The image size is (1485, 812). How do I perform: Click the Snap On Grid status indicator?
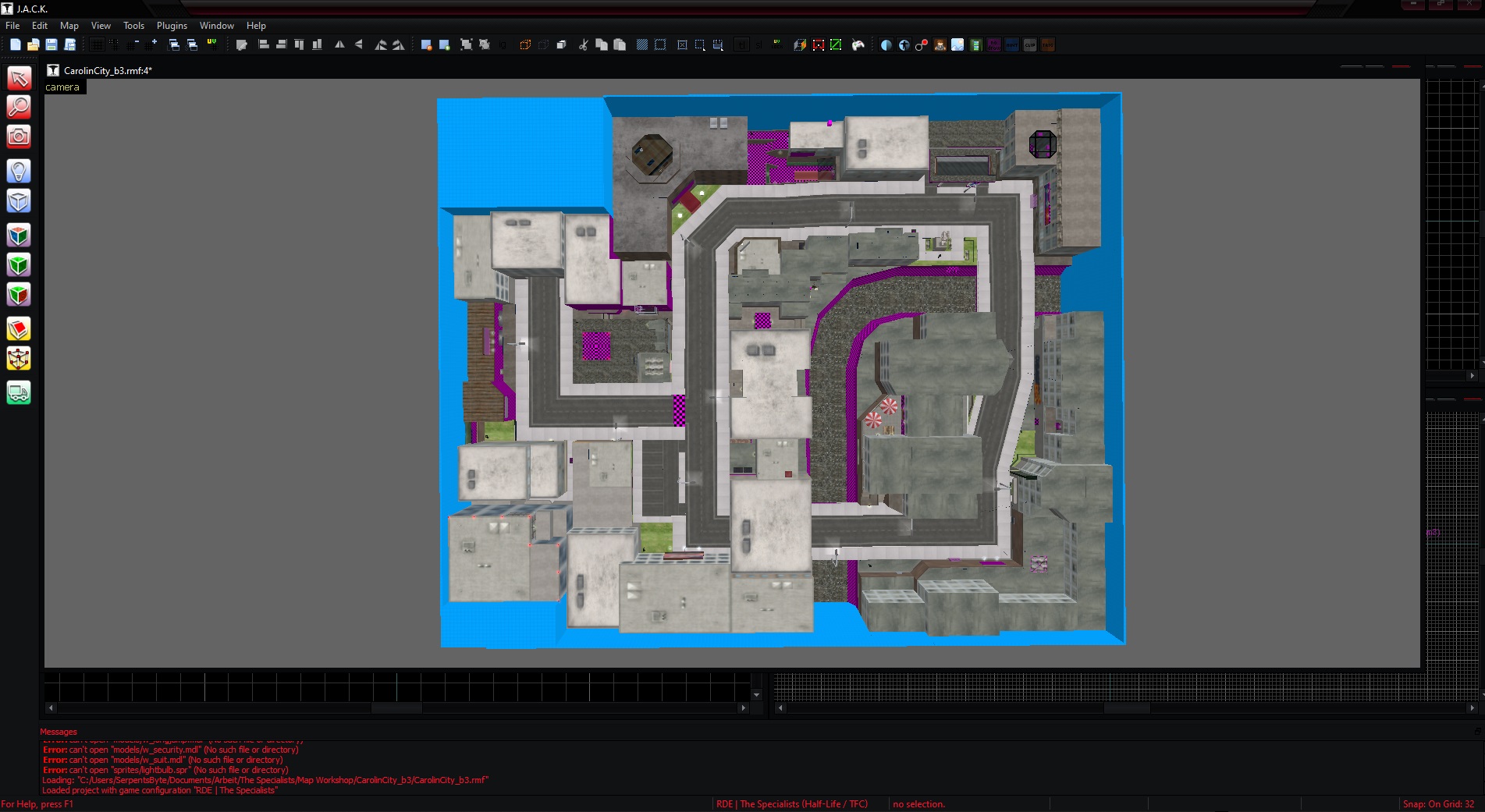click(x=1438, y=804)
